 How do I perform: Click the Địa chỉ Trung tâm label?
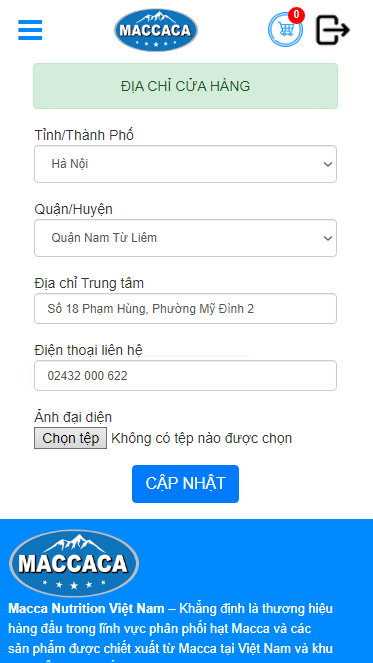89,283
